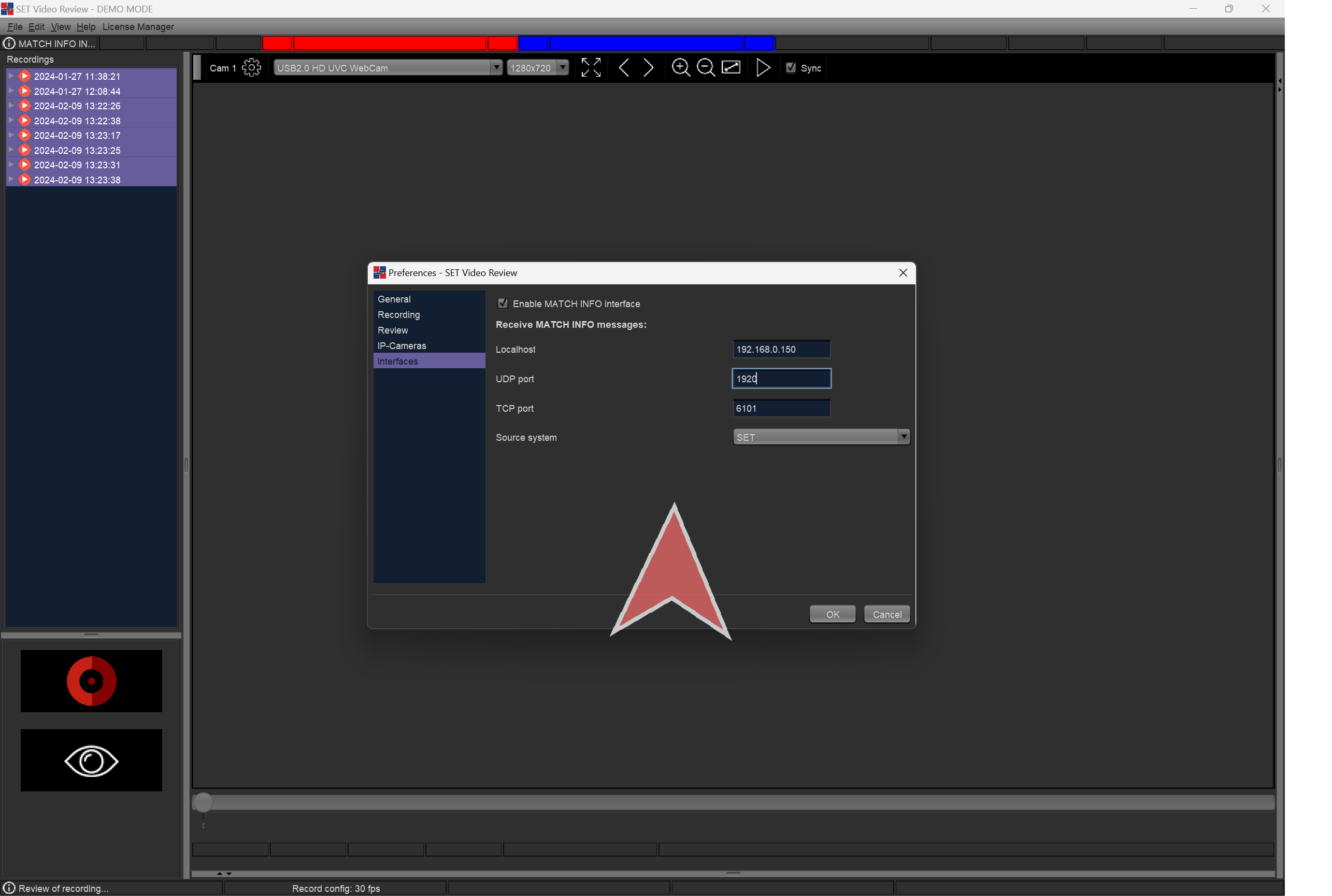Click OK in Preferences dialog

click(x=833, y=614)
